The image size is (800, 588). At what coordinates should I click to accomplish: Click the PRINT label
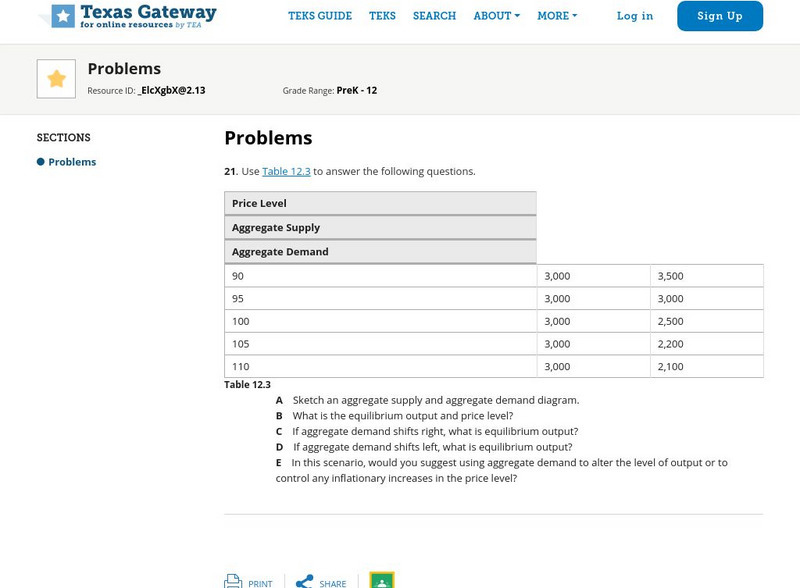[260, 583]
